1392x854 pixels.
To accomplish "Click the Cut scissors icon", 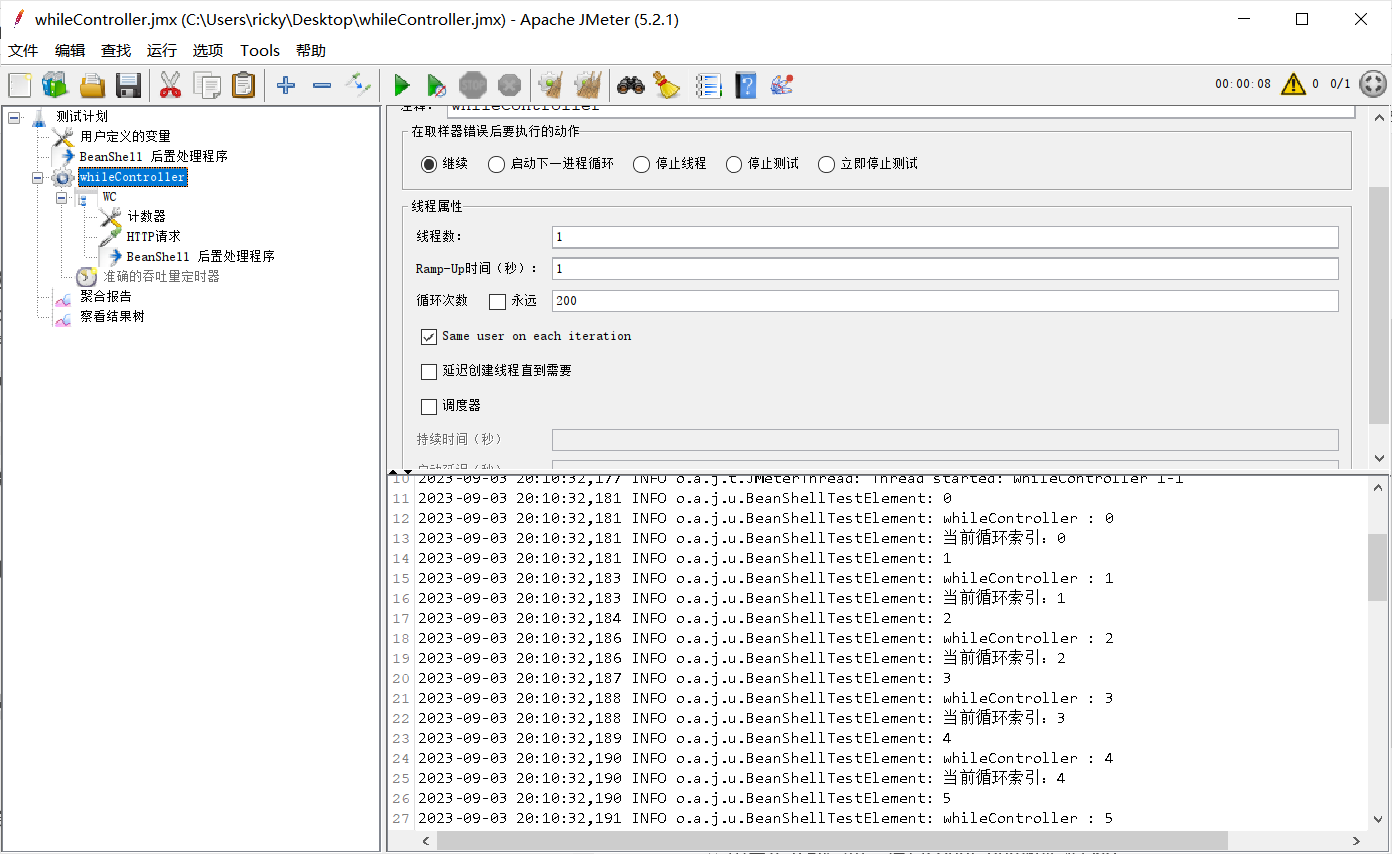I will 170,85.
